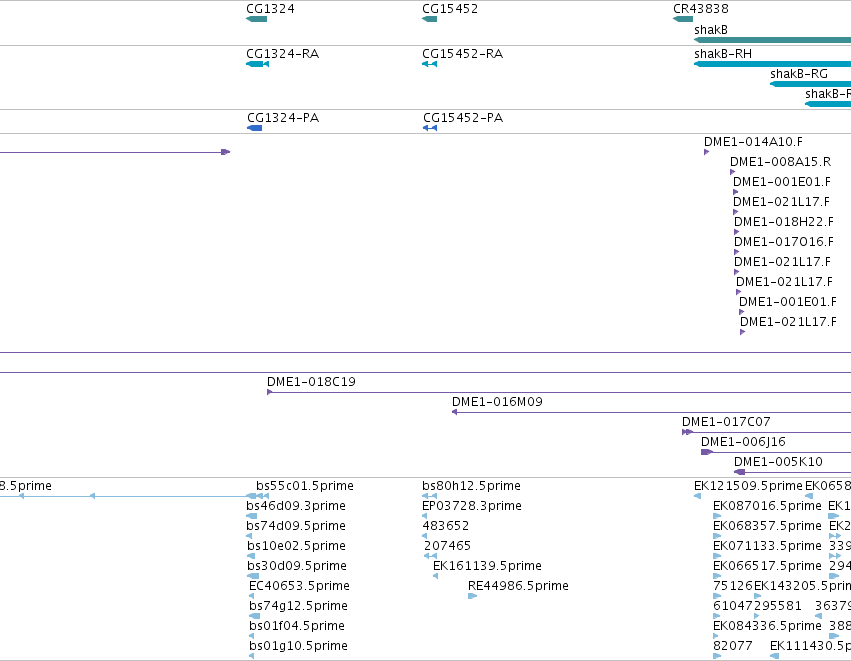Select EST label EK066517.5prime
Screen dimensions: 851x661
tap(767, 566)
